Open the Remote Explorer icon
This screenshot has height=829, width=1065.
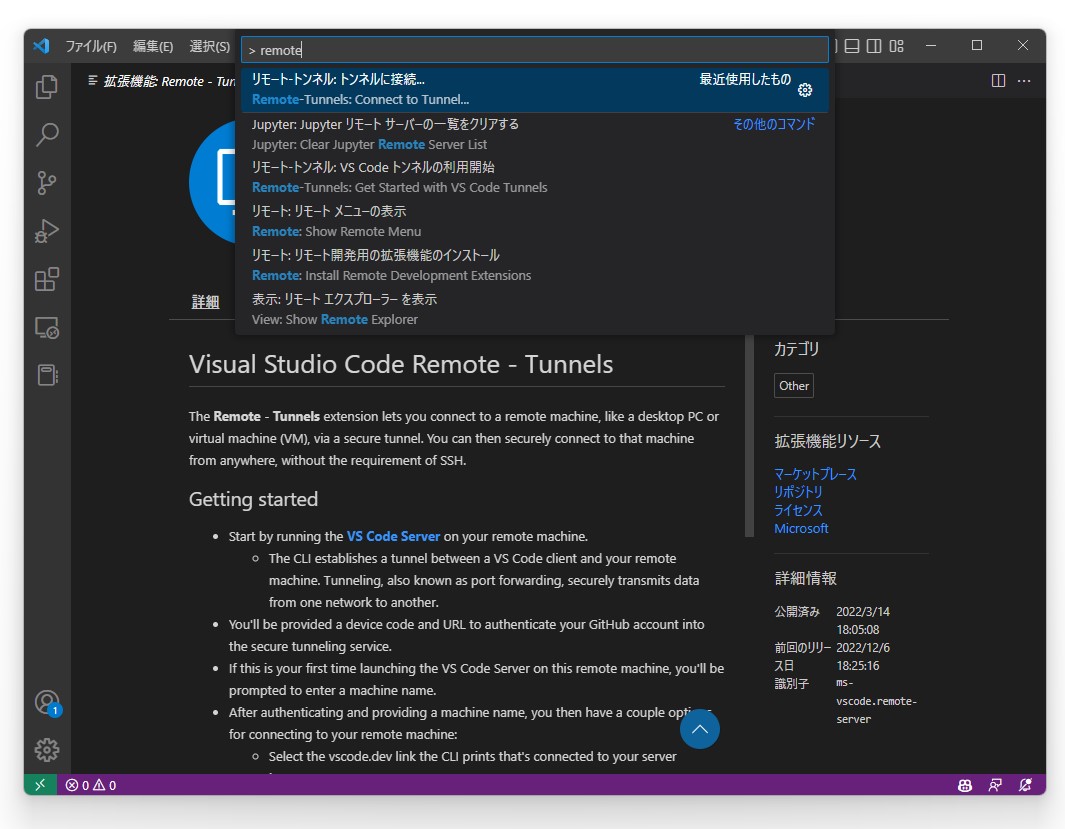[46, 327]
